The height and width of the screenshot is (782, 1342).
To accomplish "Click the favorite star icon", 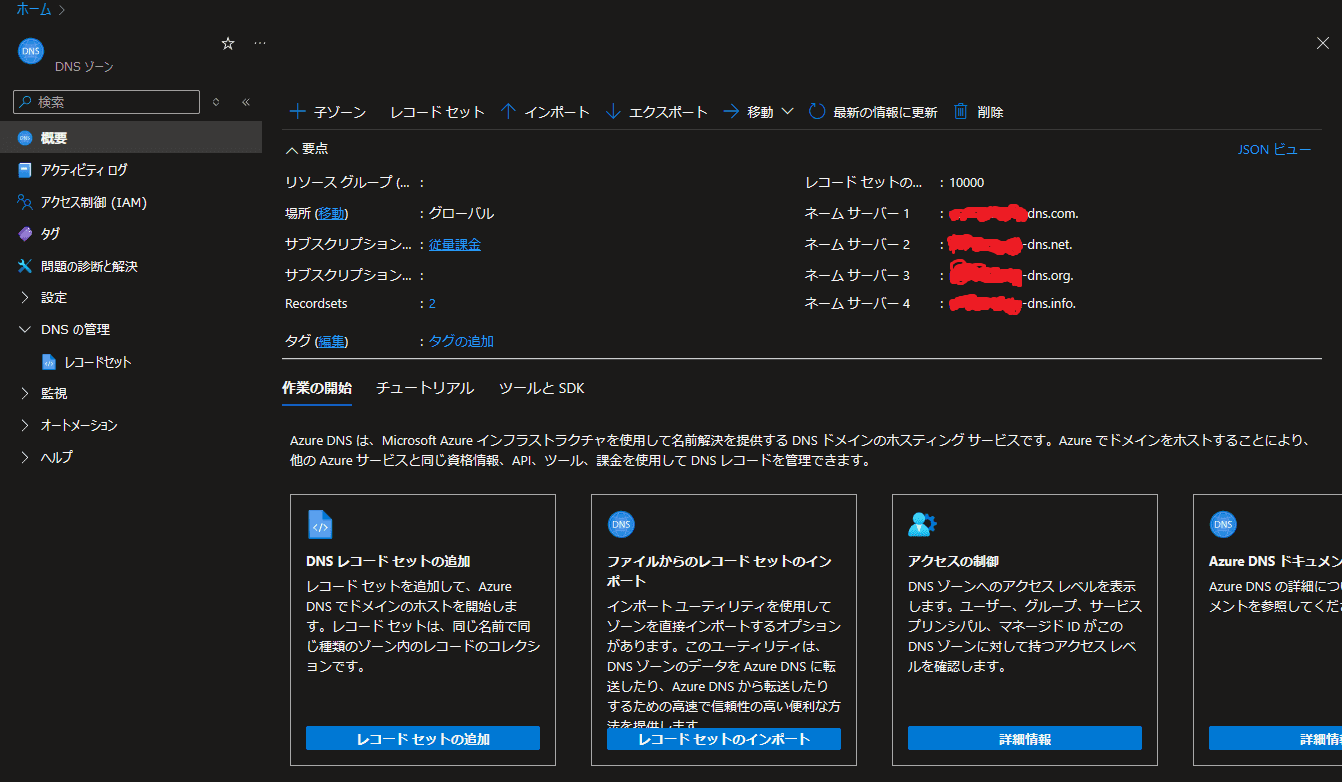I will click(228, 43).
